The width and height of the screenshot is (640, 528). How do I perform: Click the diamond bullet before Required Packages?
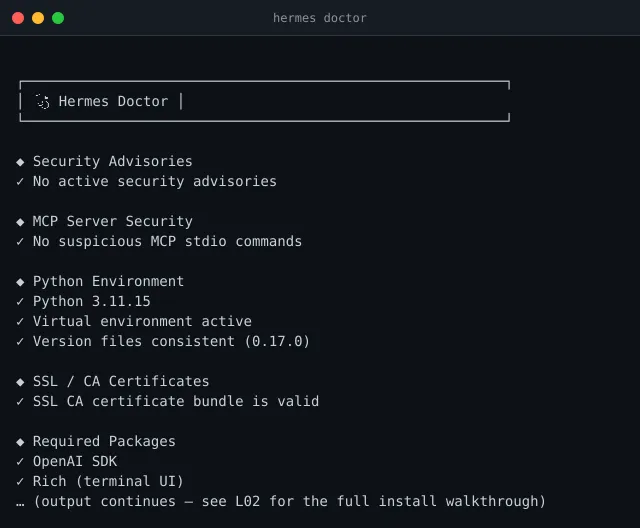20,442
